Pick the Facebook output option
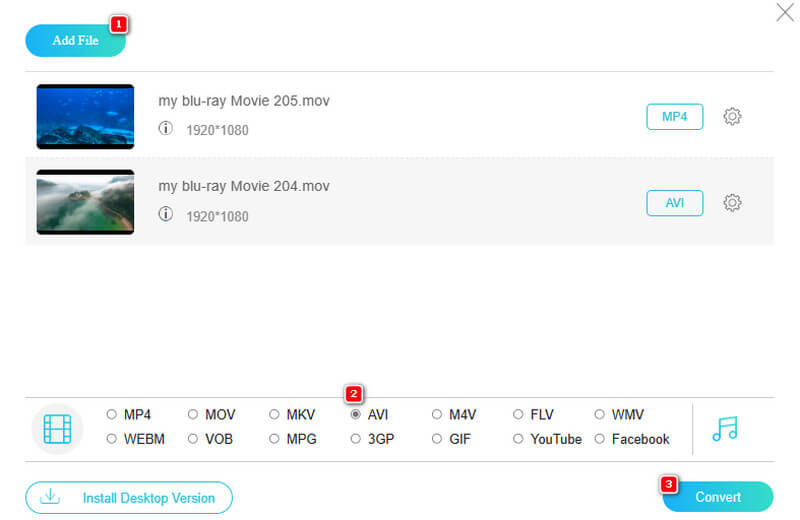The height and width of the screenshot is (520, 800). pyautogui.click(x=600, y=439)
